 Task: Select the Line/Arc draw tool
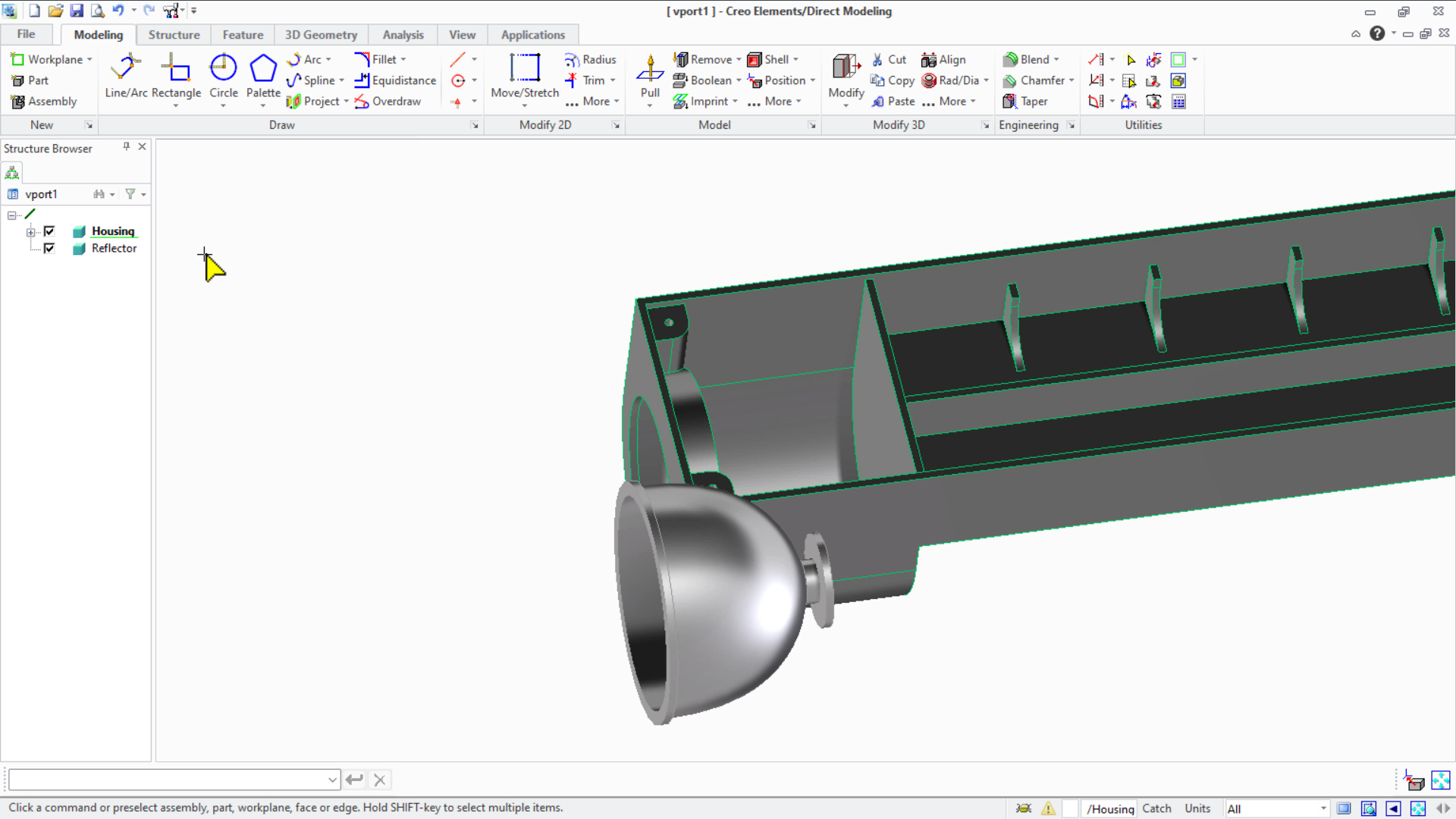(x=126, y=76)
